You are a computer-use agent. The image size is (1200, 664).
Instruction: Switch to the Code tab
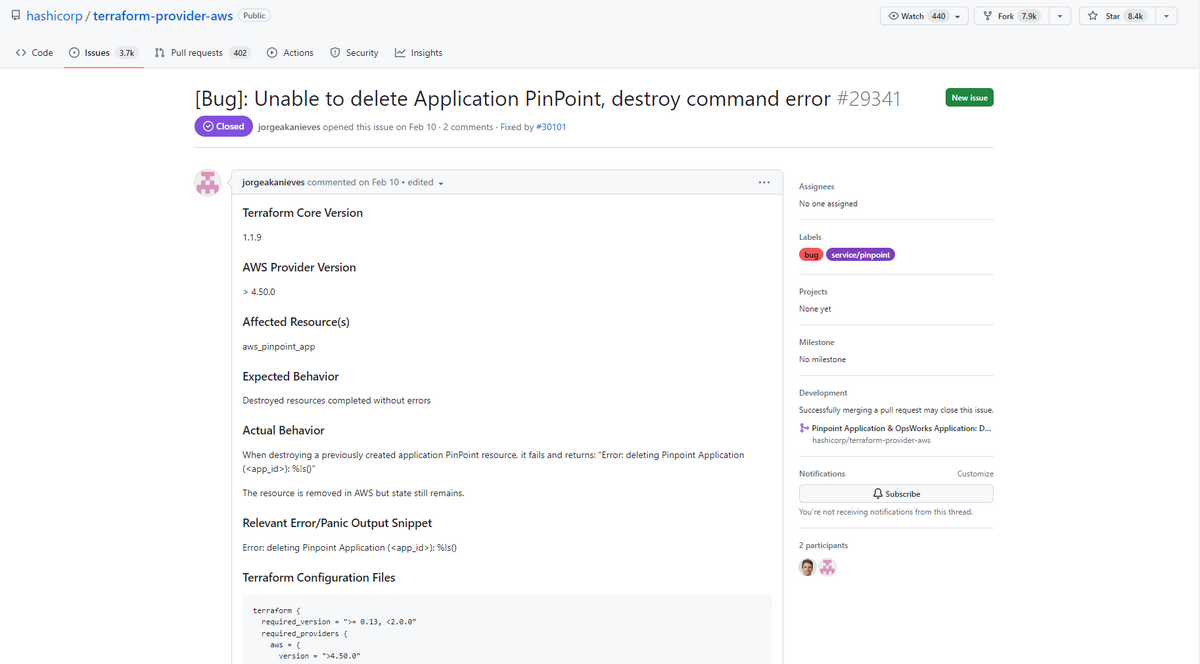pos(35,53)
